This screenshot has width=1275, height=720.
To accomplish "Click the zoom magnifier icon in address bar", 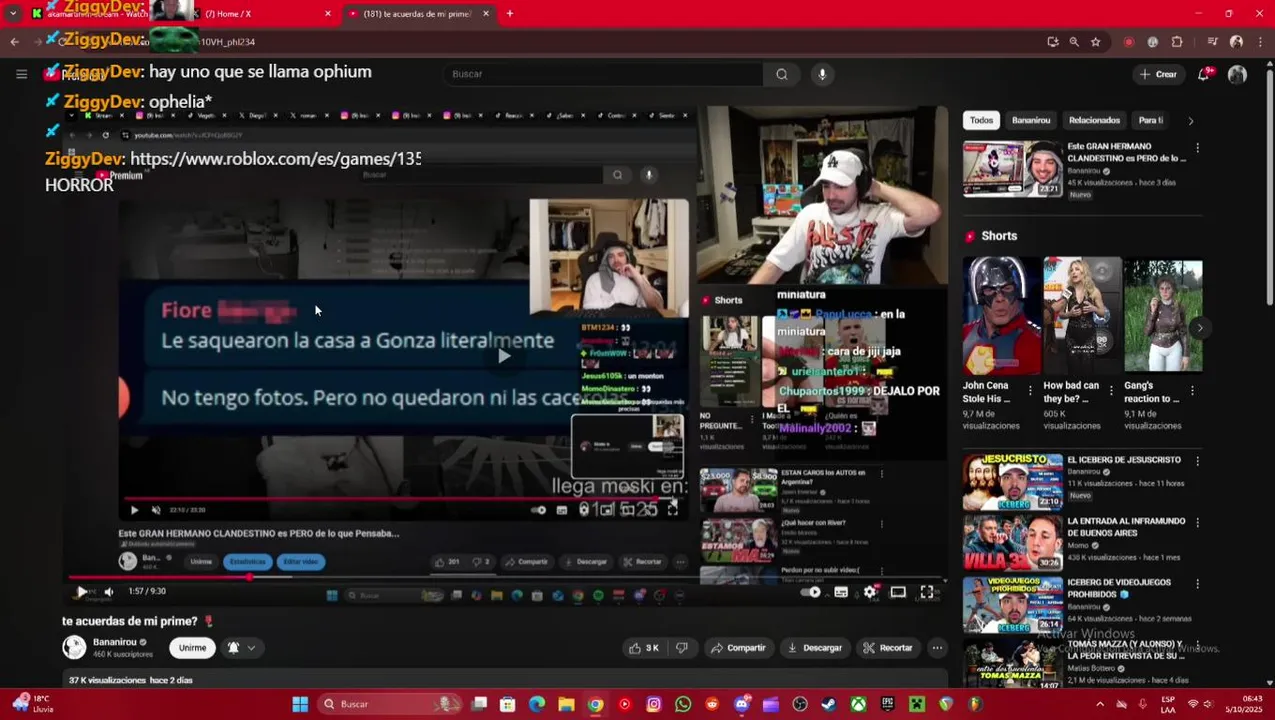I will tap(1074, 42).
